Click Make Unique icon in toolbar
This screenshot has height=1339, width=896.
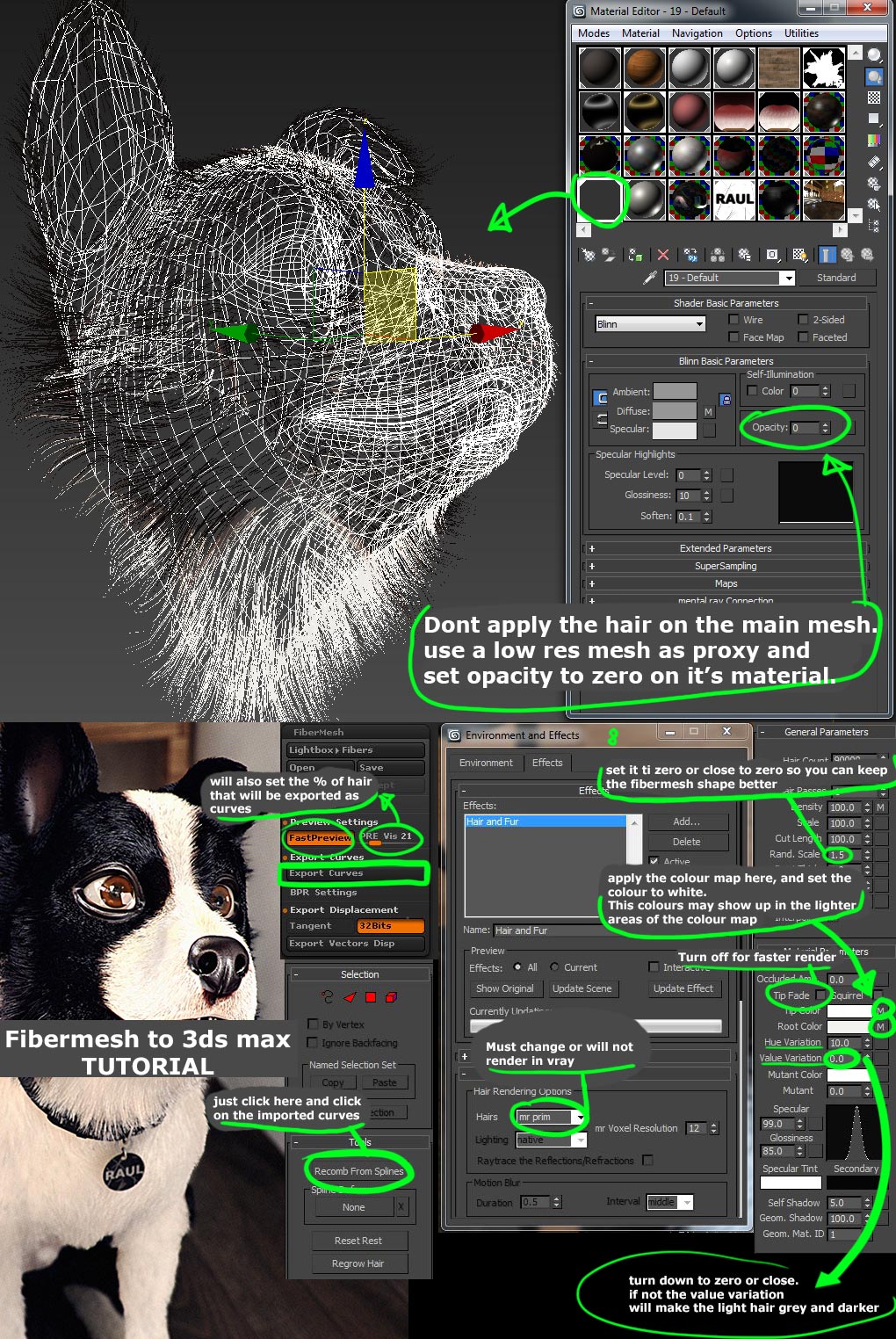[718, 255]
